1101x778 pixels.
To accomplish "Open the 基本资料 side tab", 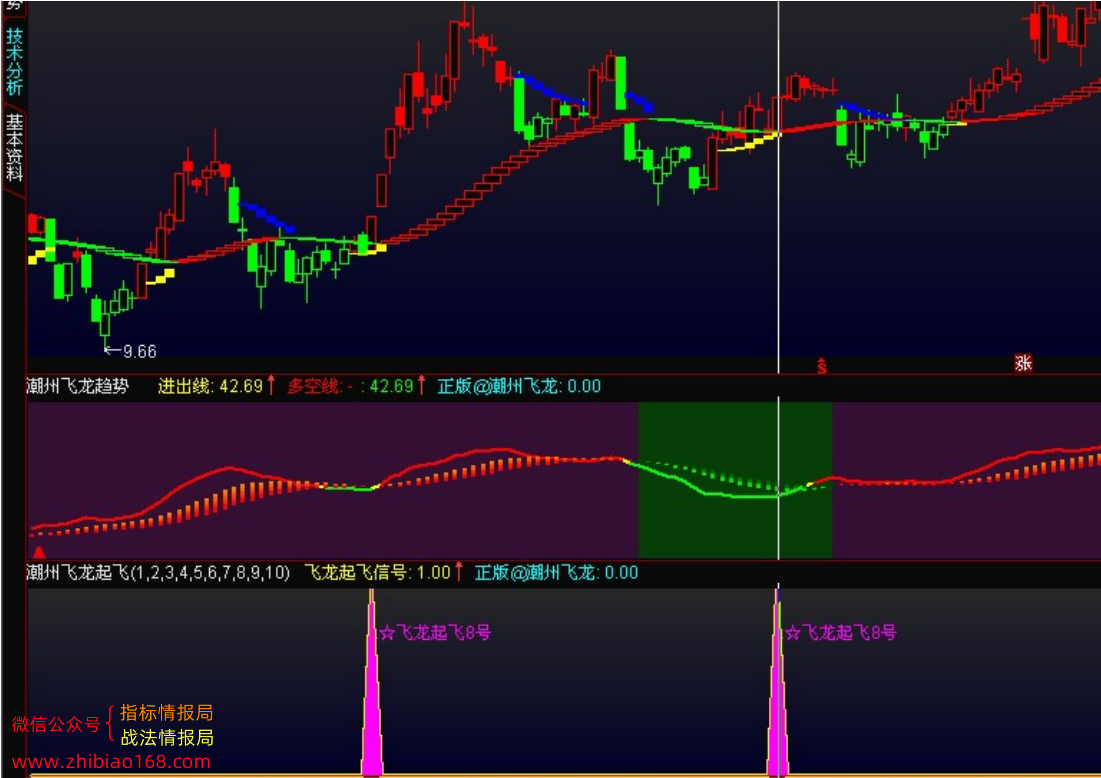I will pyautogui.click(x=14, y=147).
